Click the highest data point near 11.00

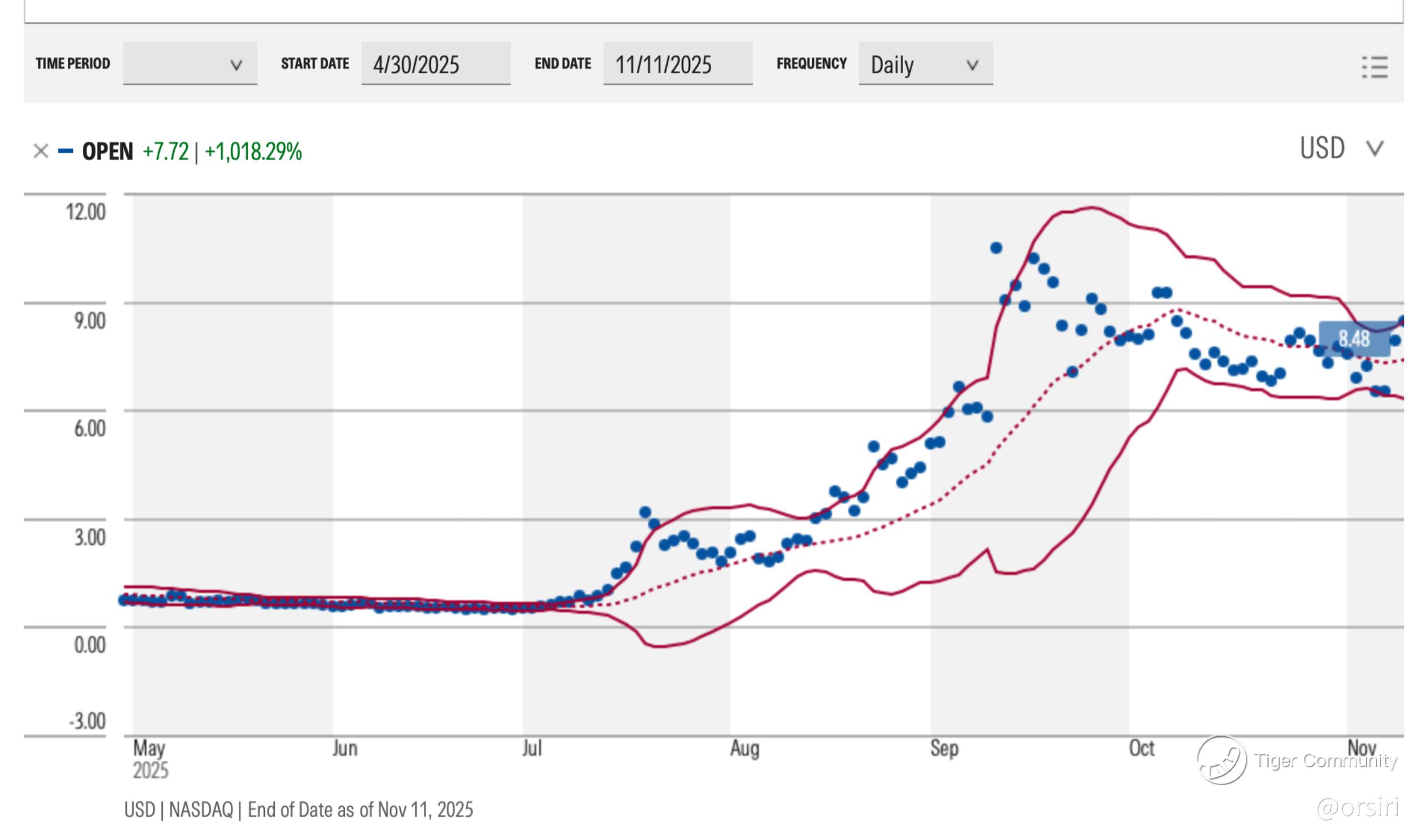click(x=996, y=248)
